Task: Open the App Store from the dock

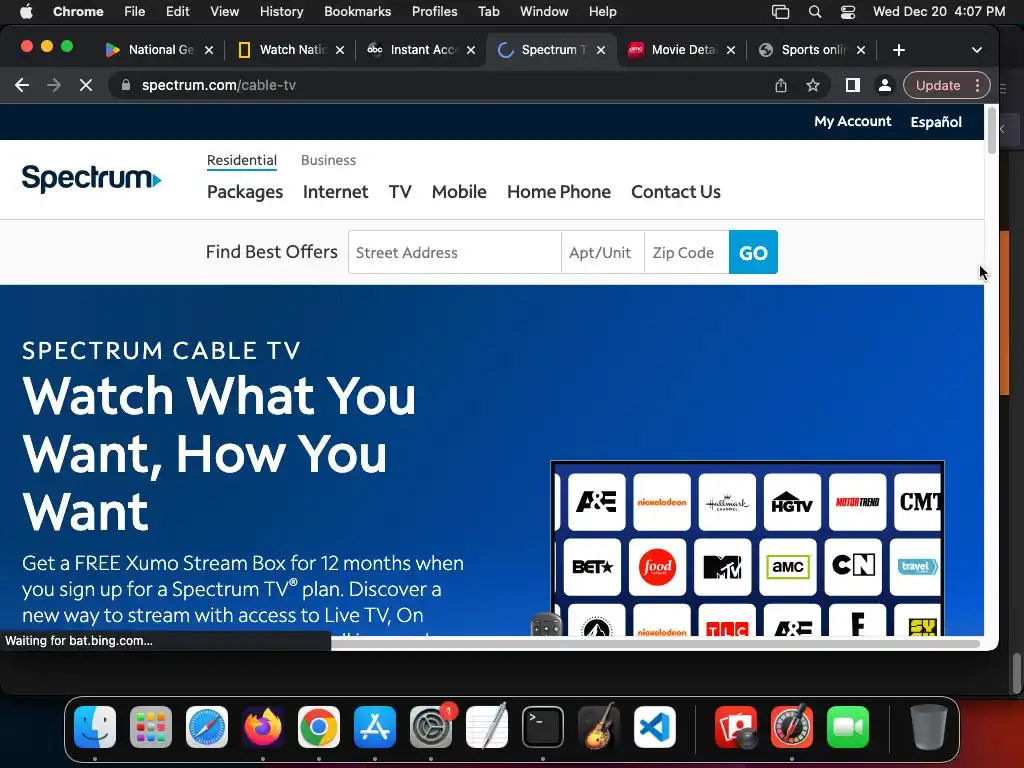Action: 375,727
